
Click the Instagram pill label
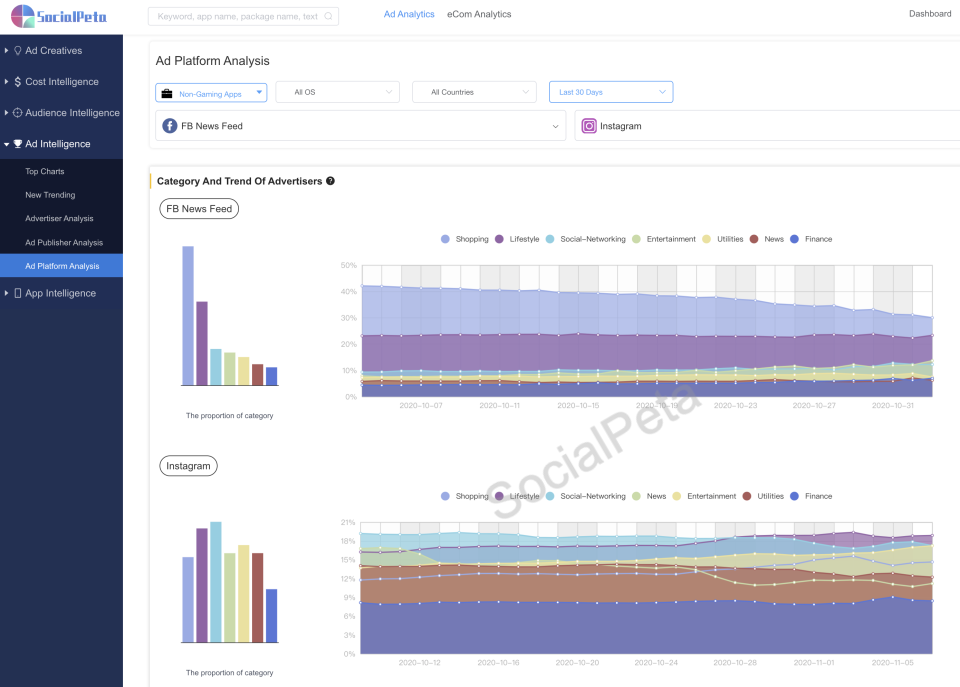pyautogui.click(x=188, y=466)
